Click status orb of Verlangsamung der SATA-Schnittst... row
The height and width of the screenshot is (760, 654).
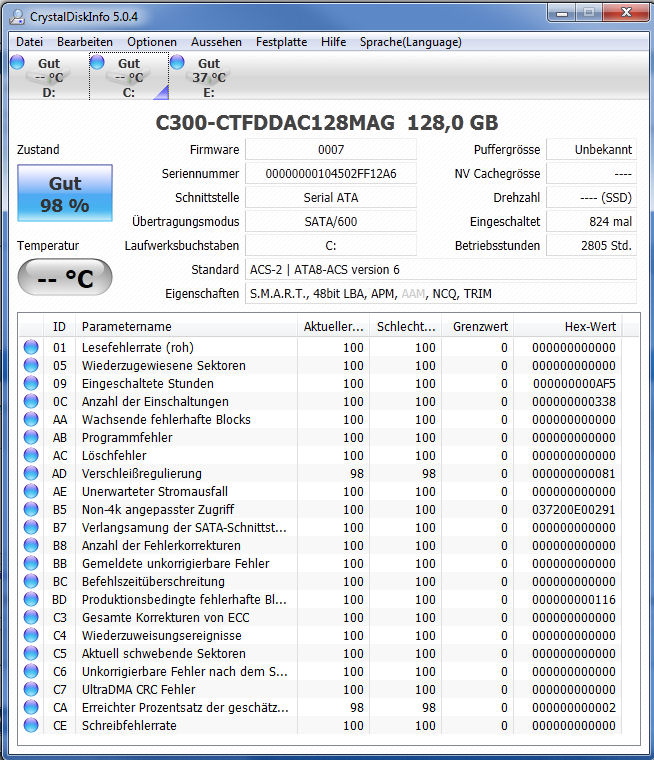(x=31, y=527)
